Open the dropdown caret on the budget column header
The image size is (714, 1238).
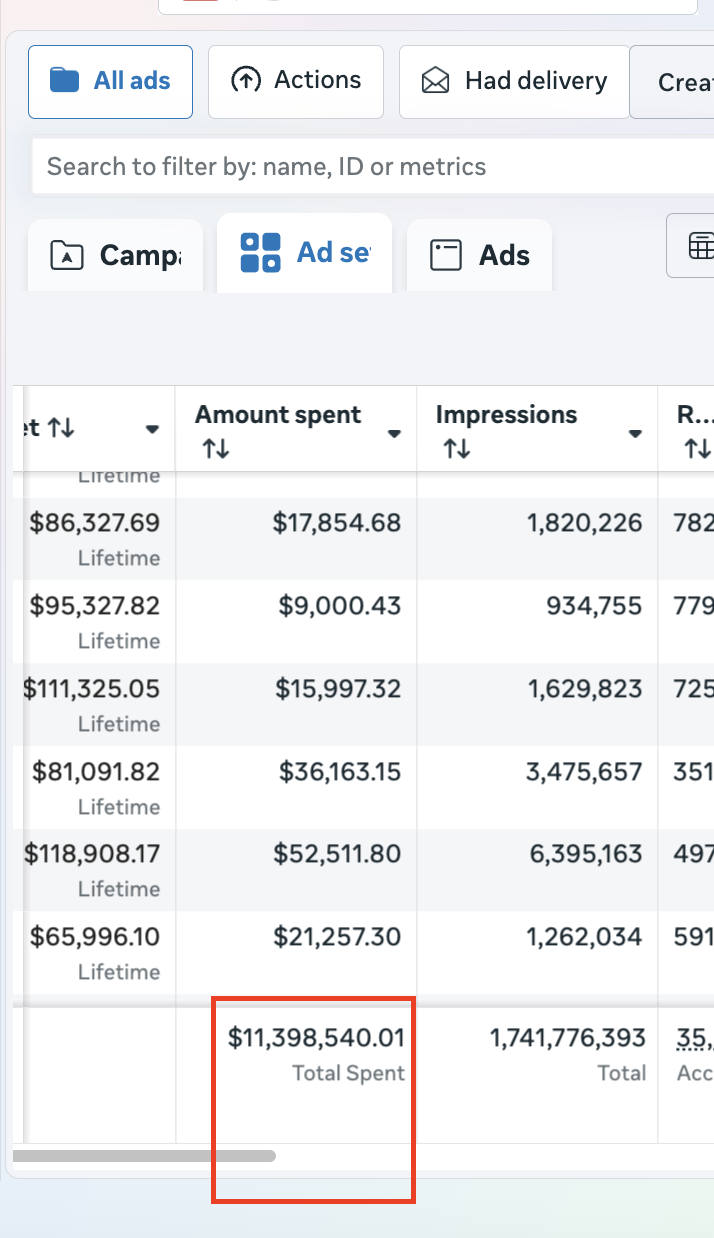pos(150,429)
